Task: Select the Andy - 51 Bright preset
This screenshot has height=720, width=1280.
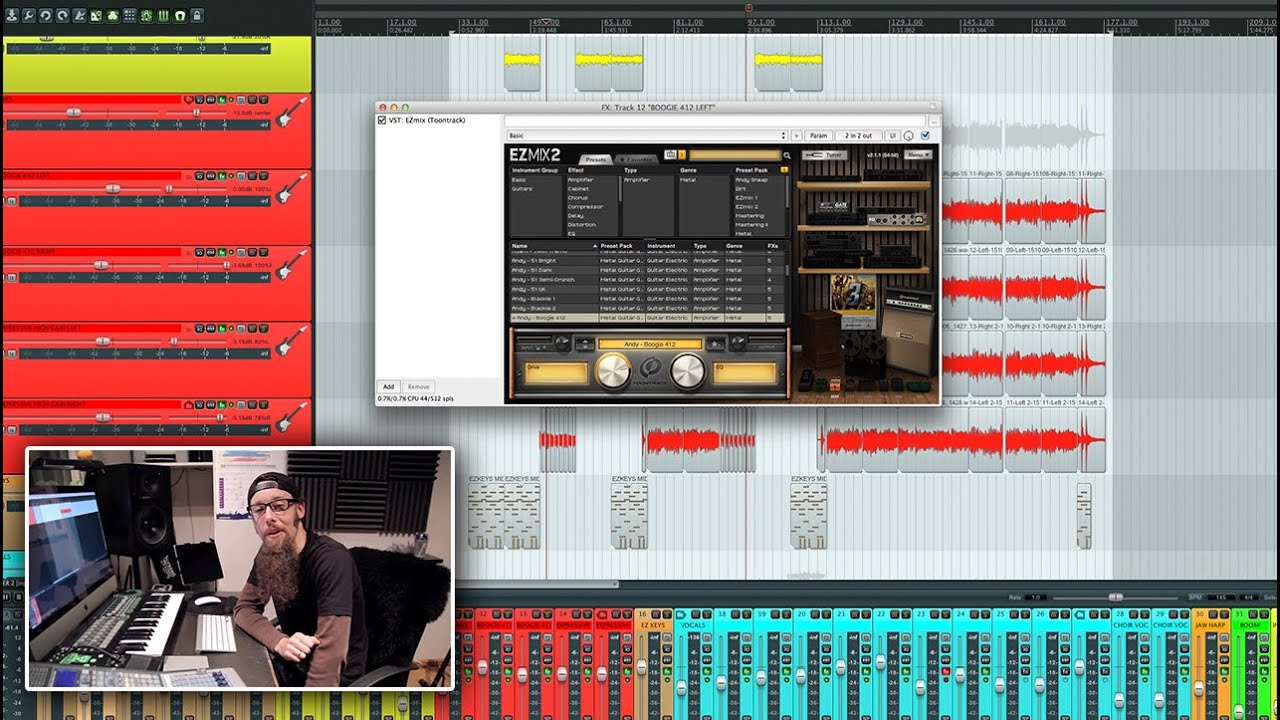Action: pos(648,260)
